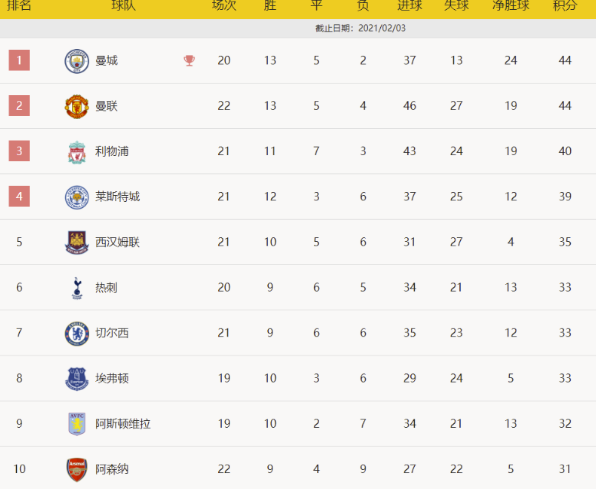Open the 阿斯顿维拉 team name link

[123, 424]
